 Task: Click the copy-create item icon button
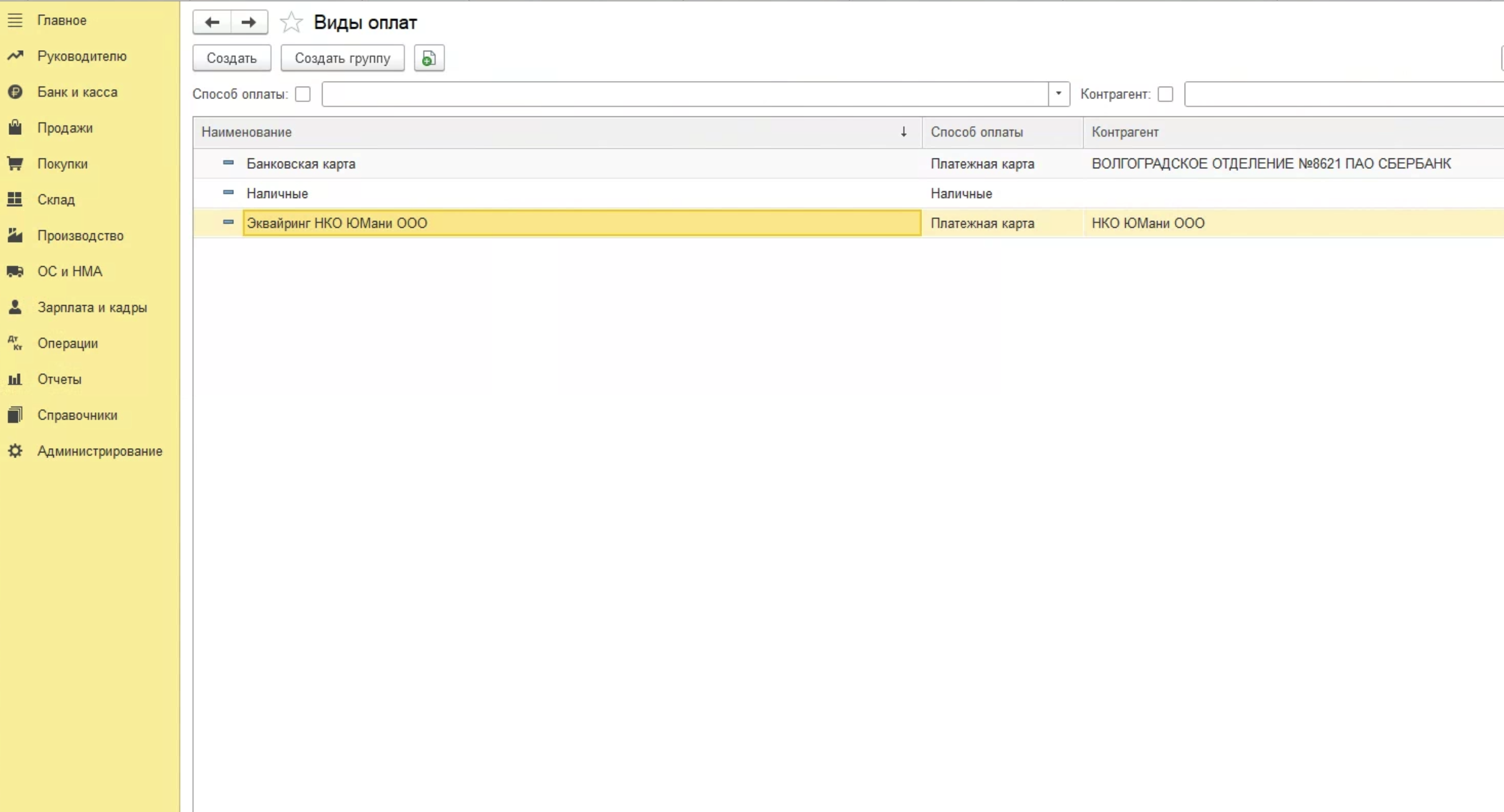coord(429,58)
